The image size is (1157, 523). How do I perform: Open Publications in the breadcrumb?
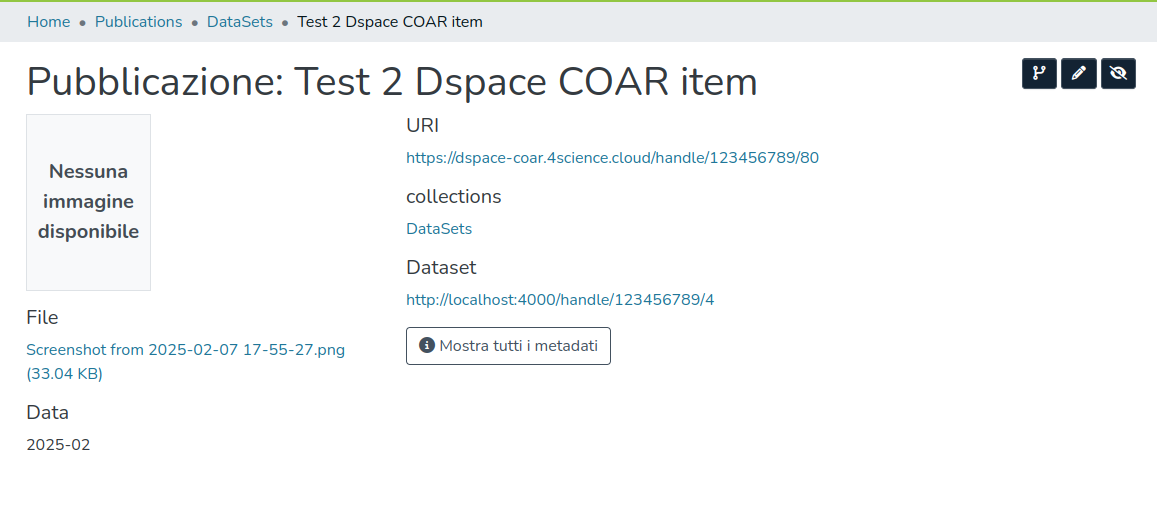click(x=138, y=22)
